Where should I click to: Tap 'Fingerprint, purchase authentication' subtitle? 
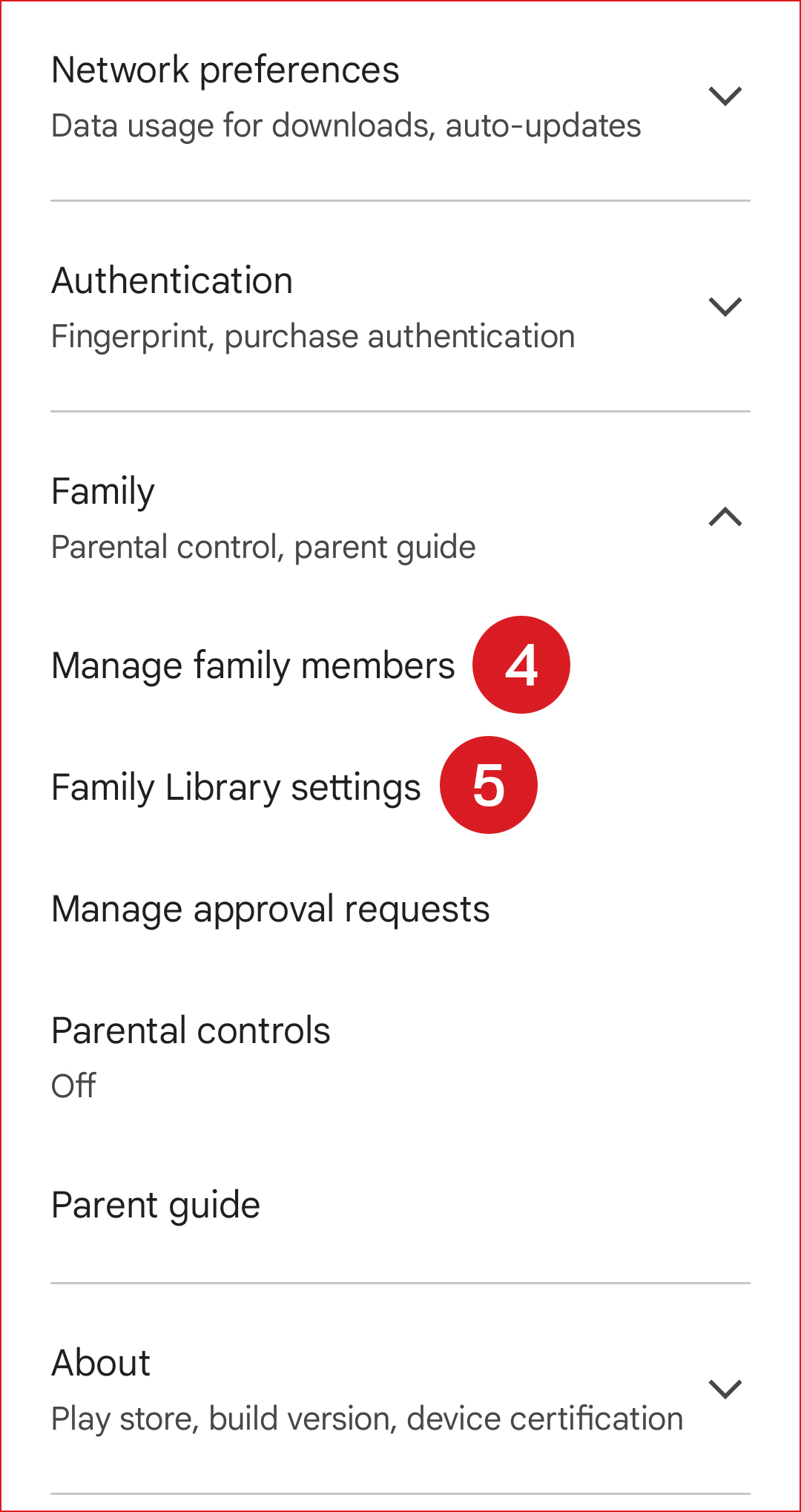click(x=313, y=337)
